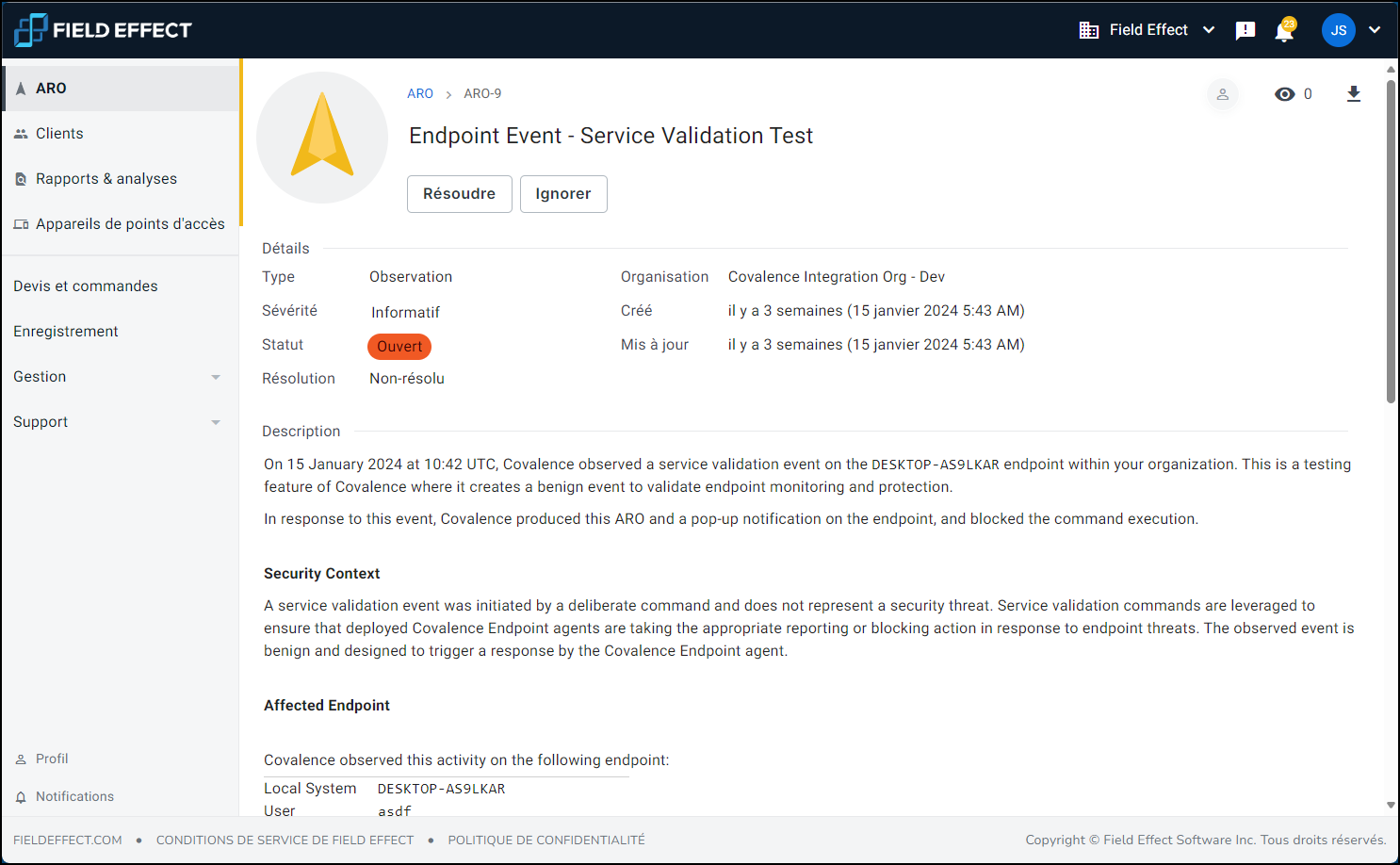Click the ARO breadcrumb link
The height and width of the screenshot is (865, 1400).
pyautogui.click(x=420, y=94)
